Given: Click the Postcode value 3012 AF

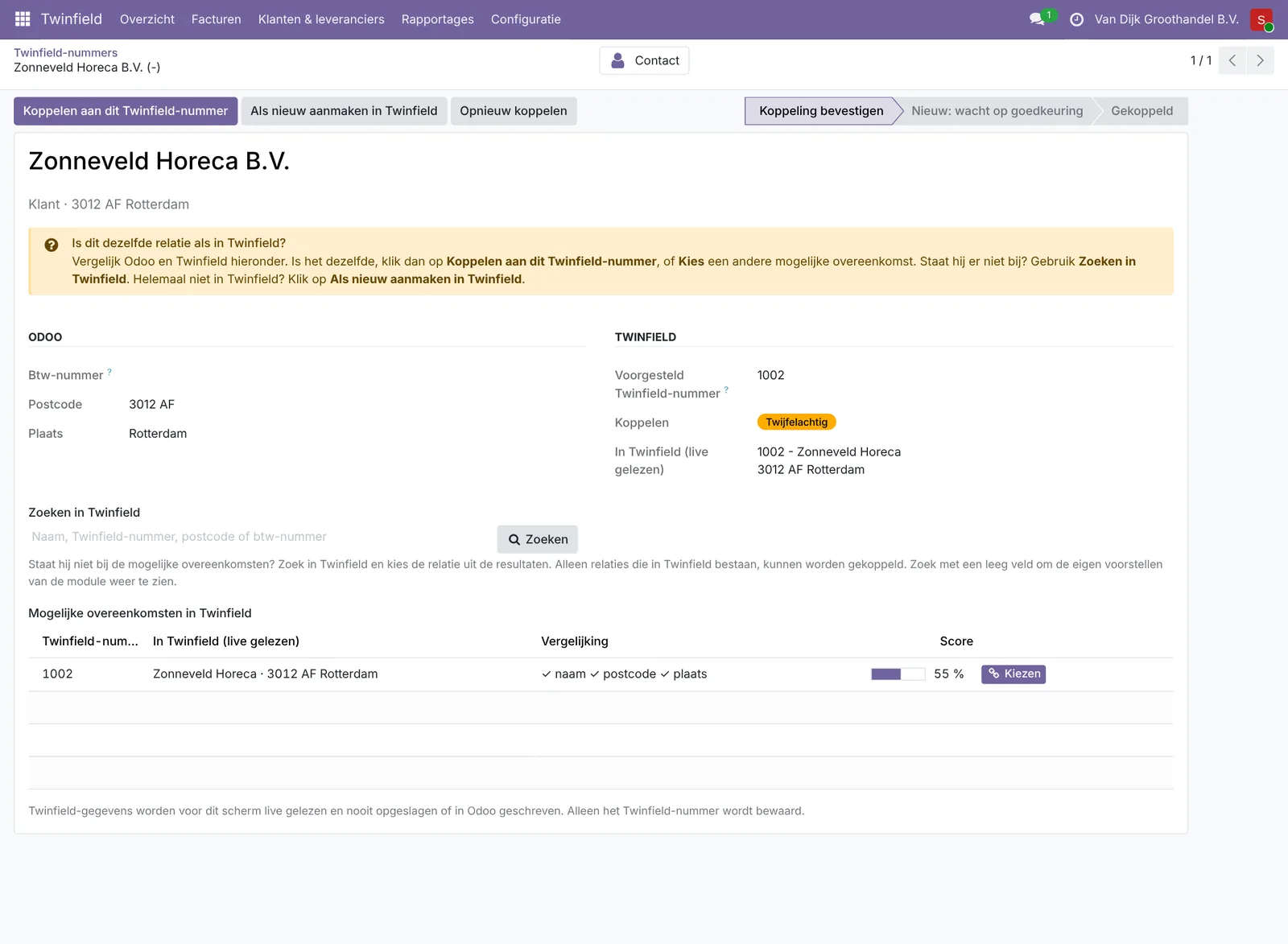Looking at the screenshot, I should pos(151,405).
